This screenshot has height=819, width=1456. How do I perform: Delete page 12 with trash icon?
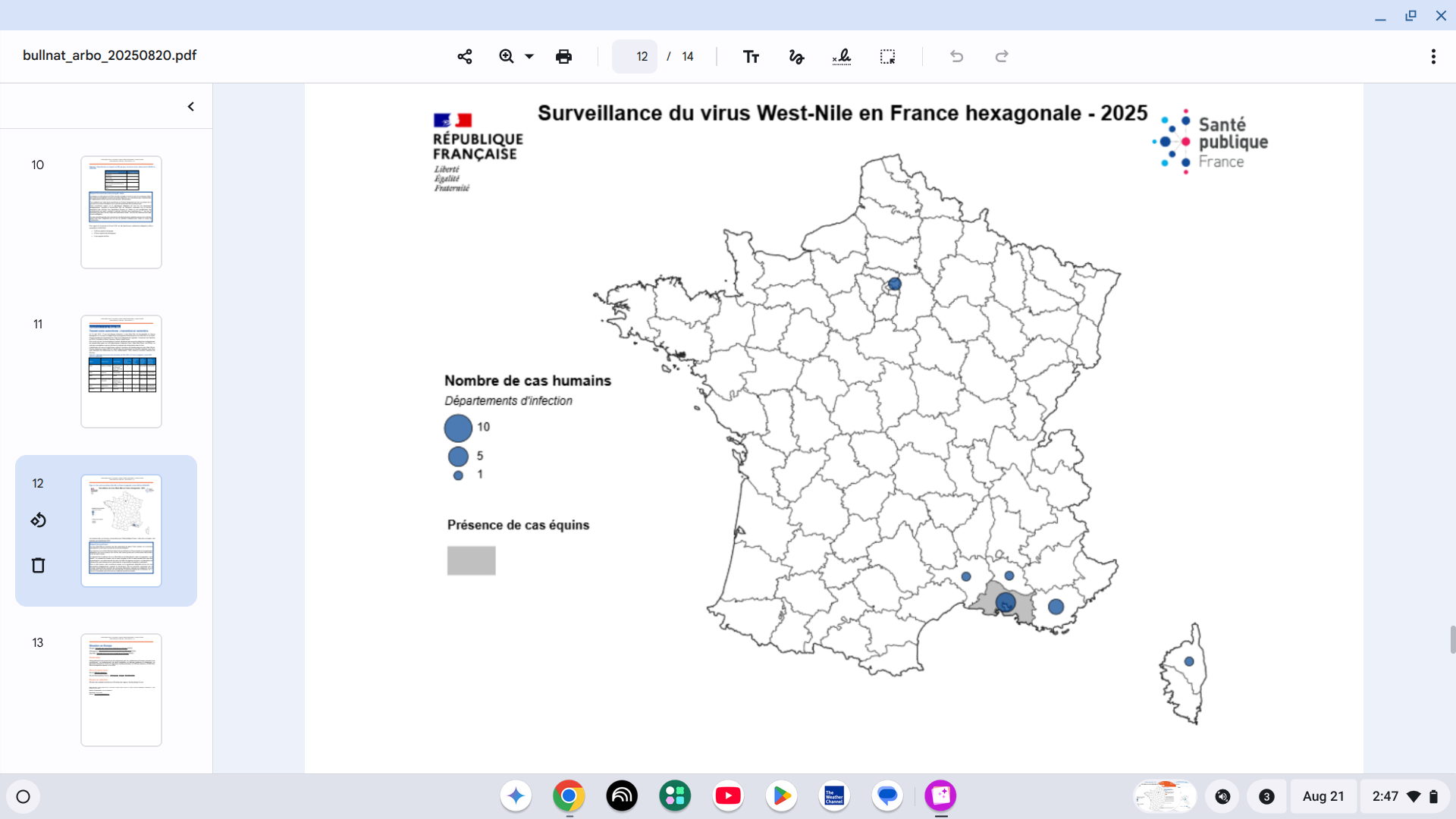[x=39, y=565]
